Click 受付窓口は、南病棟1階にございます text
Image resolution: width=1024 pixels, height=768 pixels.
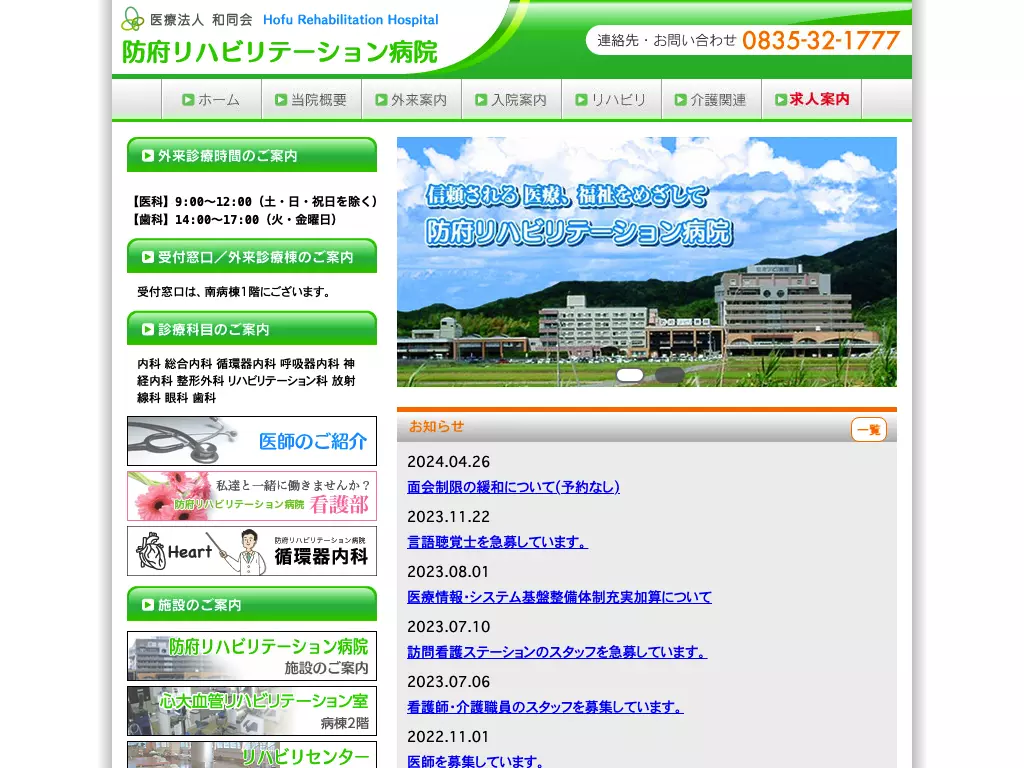pos(235,292)
